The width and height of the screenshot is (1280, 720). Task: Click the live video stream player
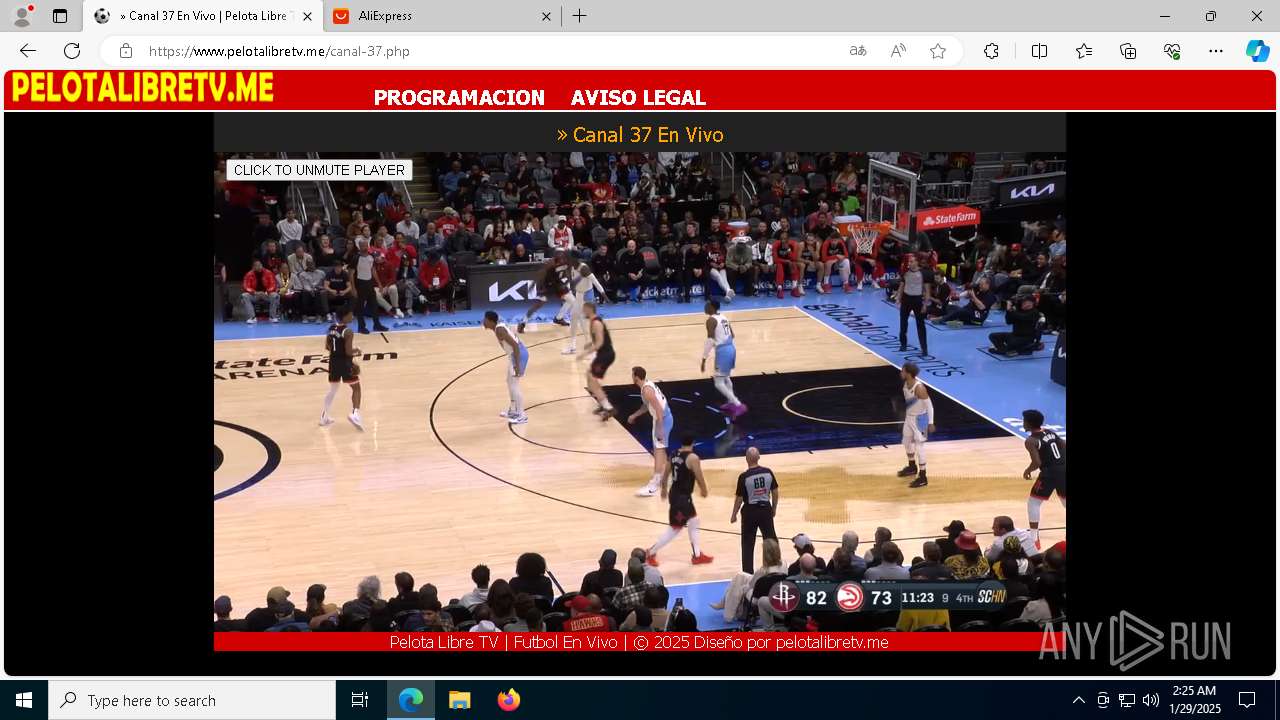[x=640, y=392]
